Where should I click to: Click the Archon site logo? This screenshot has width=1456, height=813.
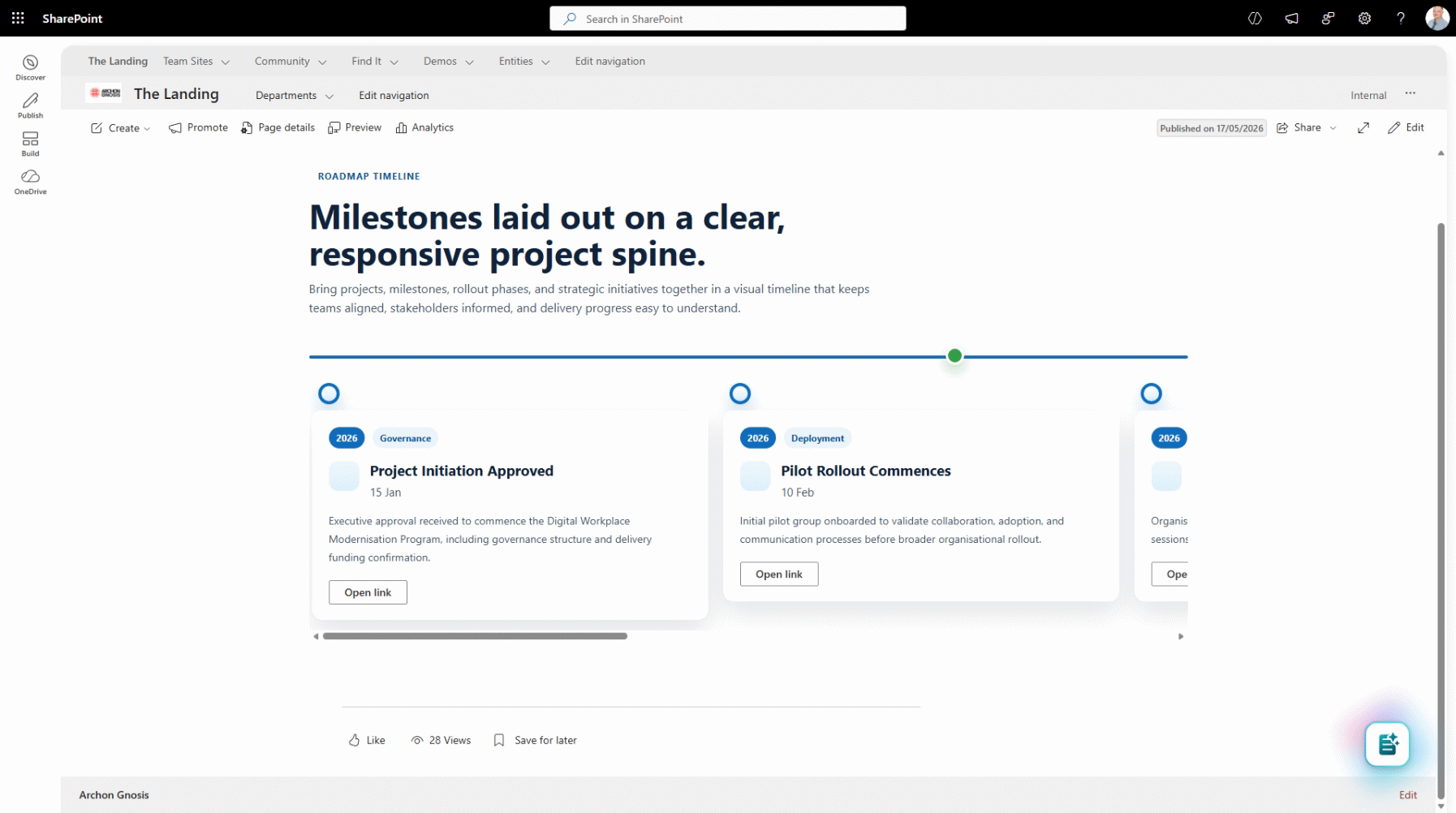[x=106, y=93]
